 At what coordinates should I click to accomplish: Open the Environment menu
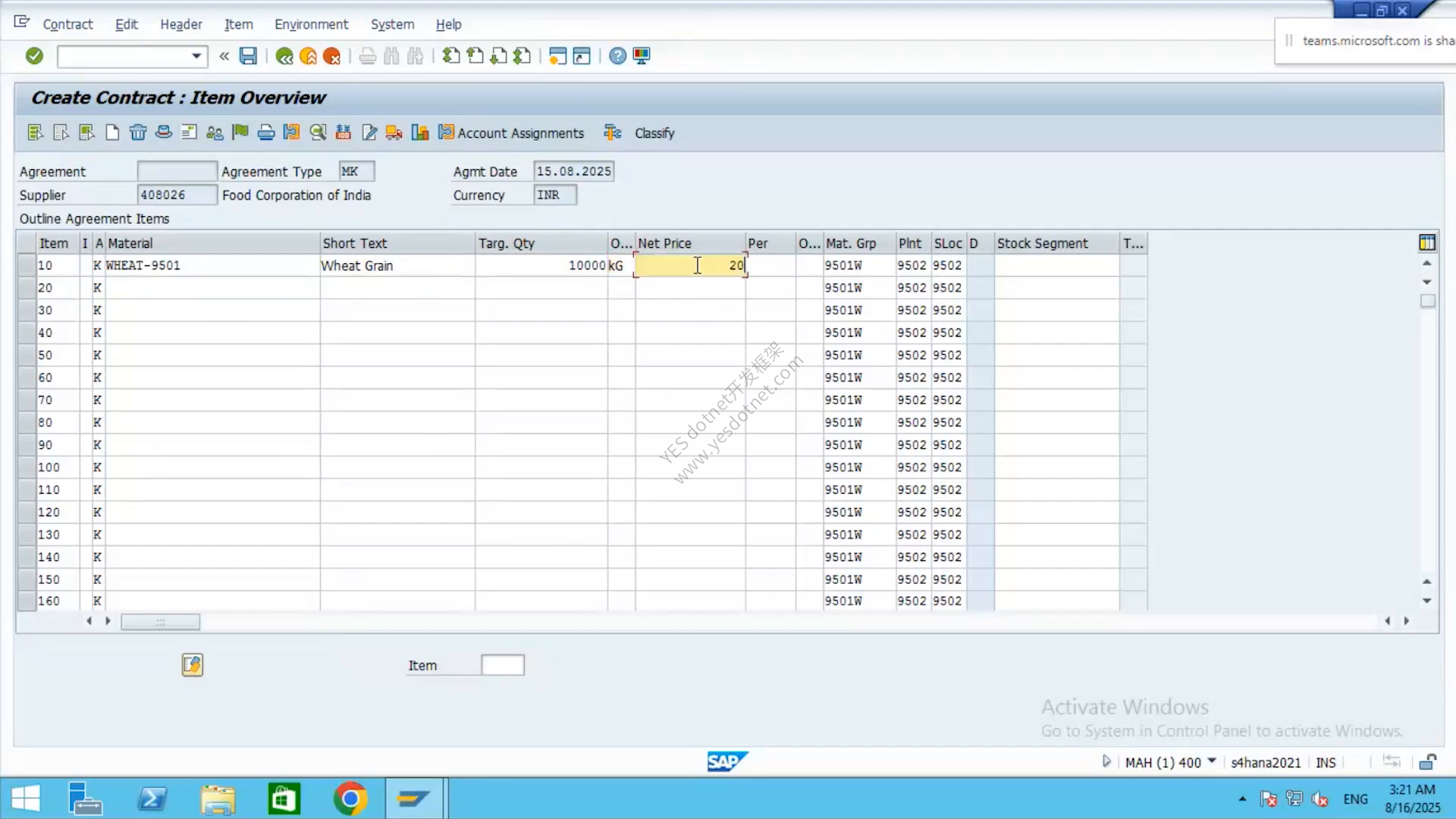(x=311, y=24)
